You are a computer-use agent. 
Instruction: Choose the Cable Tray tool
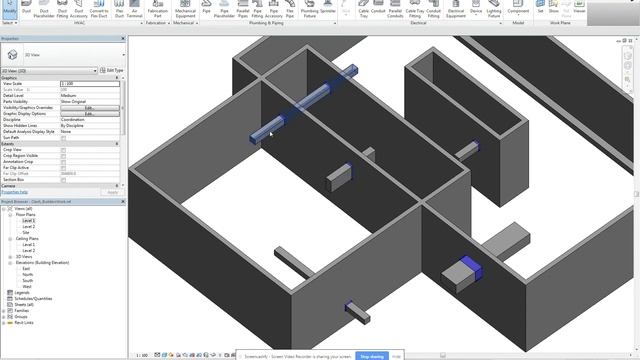click(x=363, y=9)
